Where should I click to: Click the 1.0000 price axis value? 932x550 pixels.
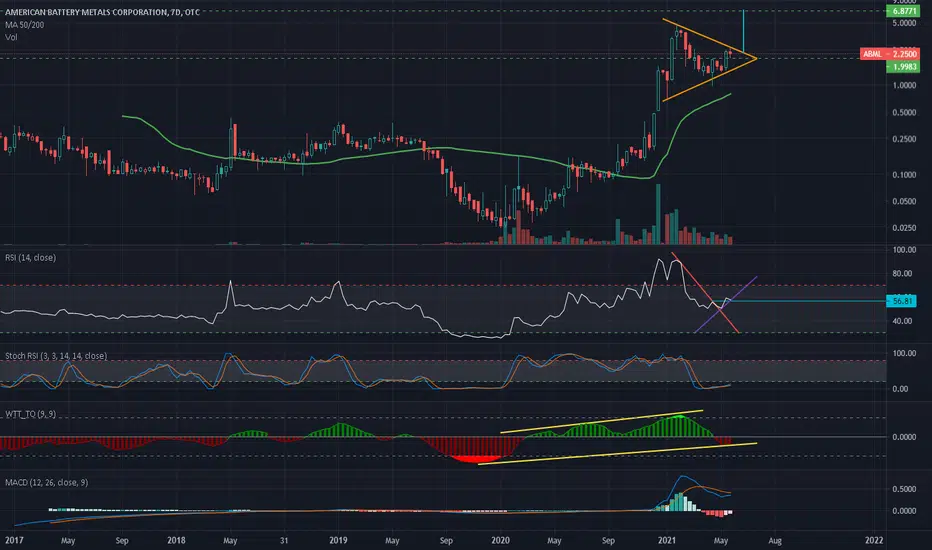pos(904,85)
